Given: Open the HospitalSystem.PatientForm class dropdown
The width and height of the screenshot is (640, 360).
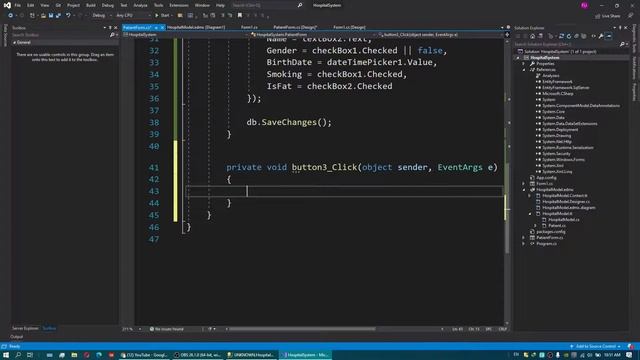Looking at the screenshot, I should (x=312, y=35).
